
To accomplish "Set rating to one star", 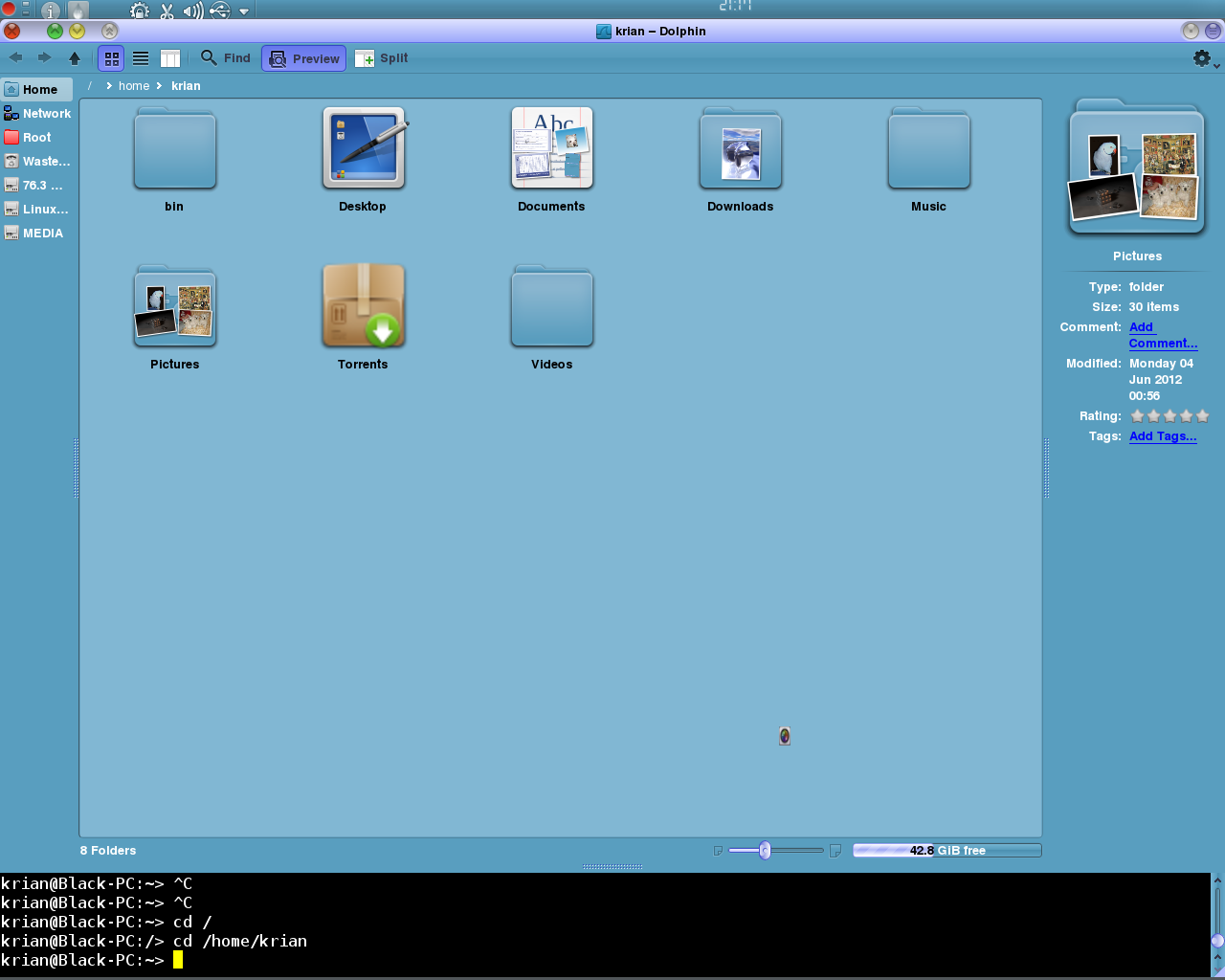I will [1137, 416].
